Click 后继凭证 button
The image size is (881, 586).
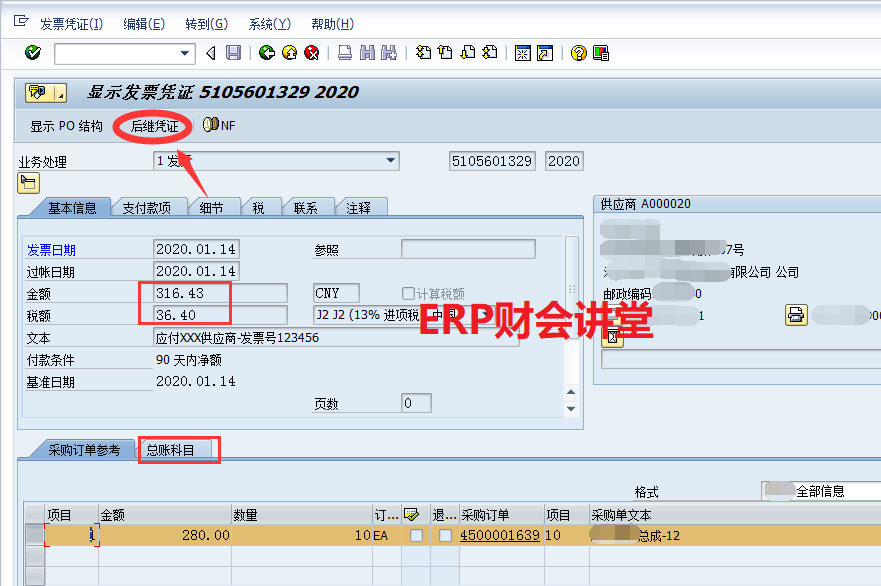click(x=155, y=126)
